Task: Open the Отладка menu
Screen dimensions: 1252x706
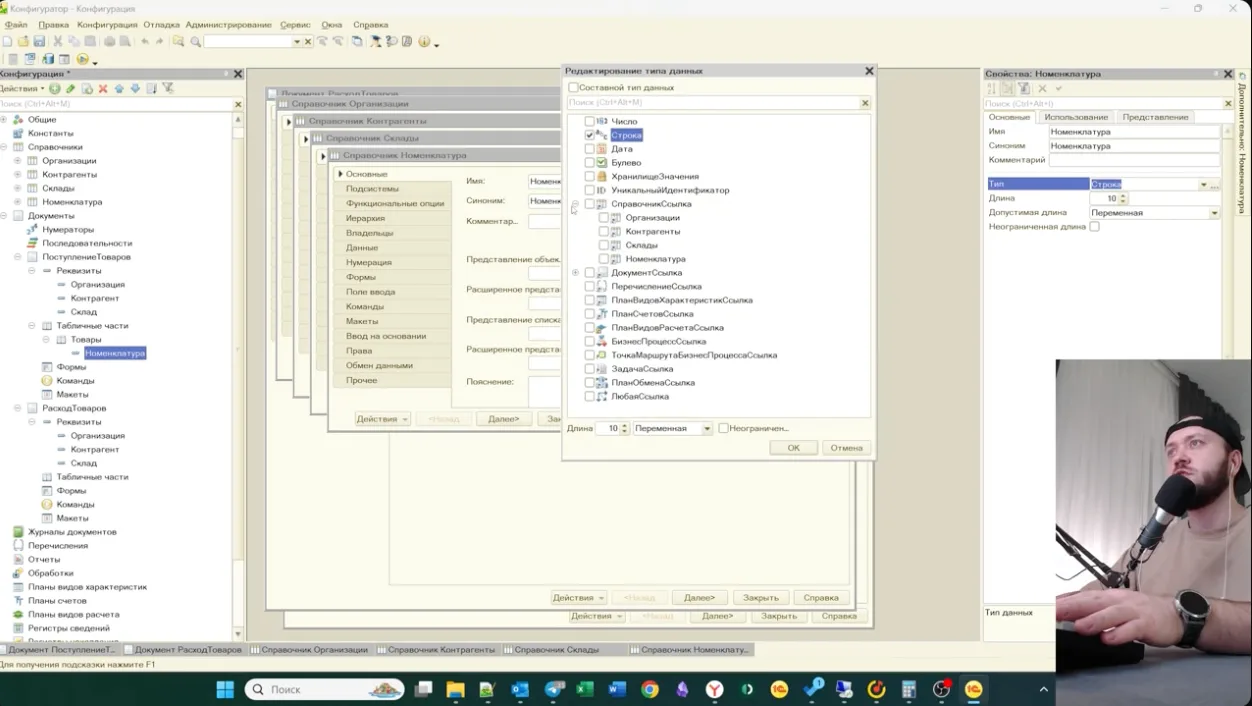Action: pos(161,25)
